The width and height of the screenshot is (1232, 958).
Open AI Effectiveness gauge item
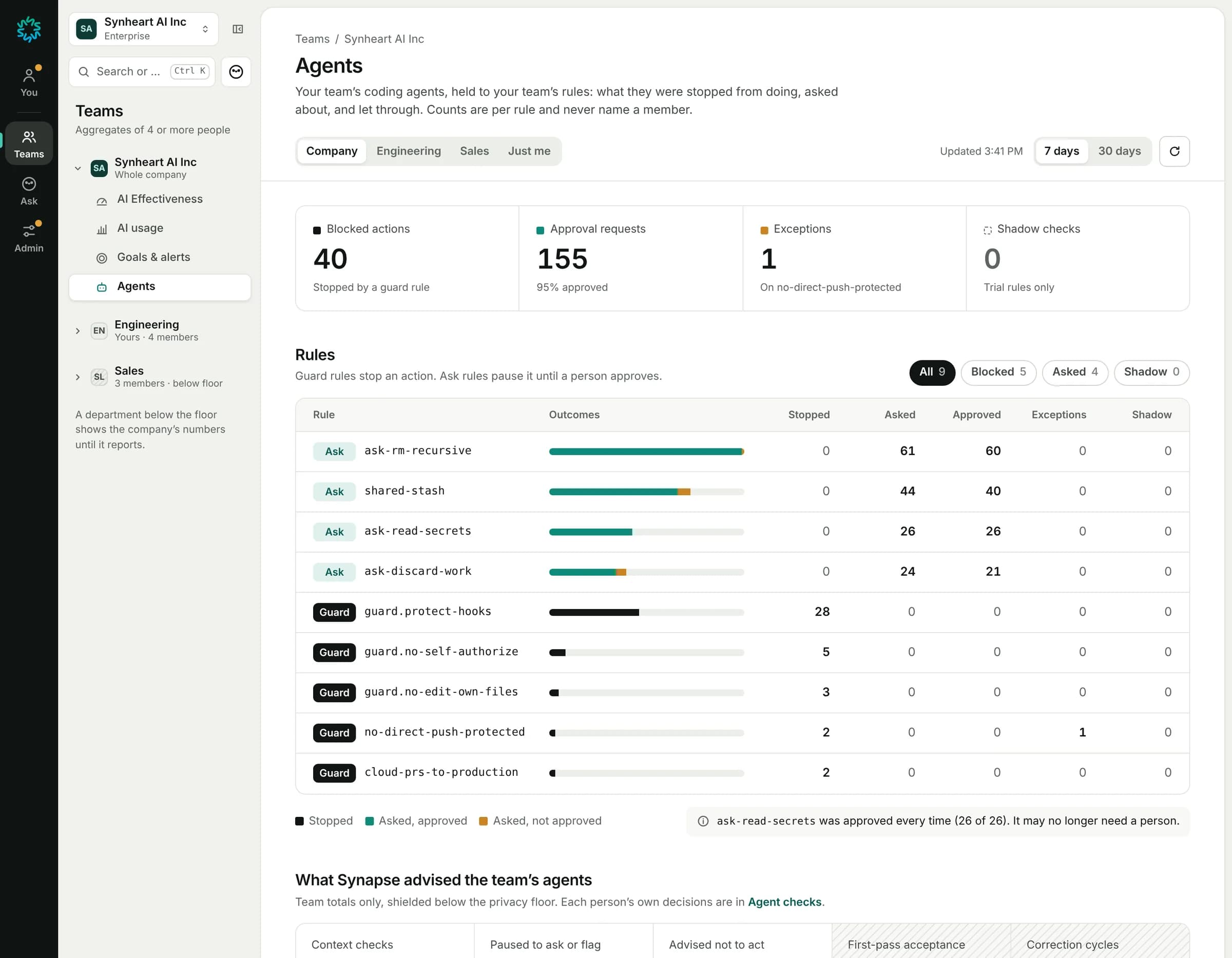pyautogui.click(x=160, y=199)
